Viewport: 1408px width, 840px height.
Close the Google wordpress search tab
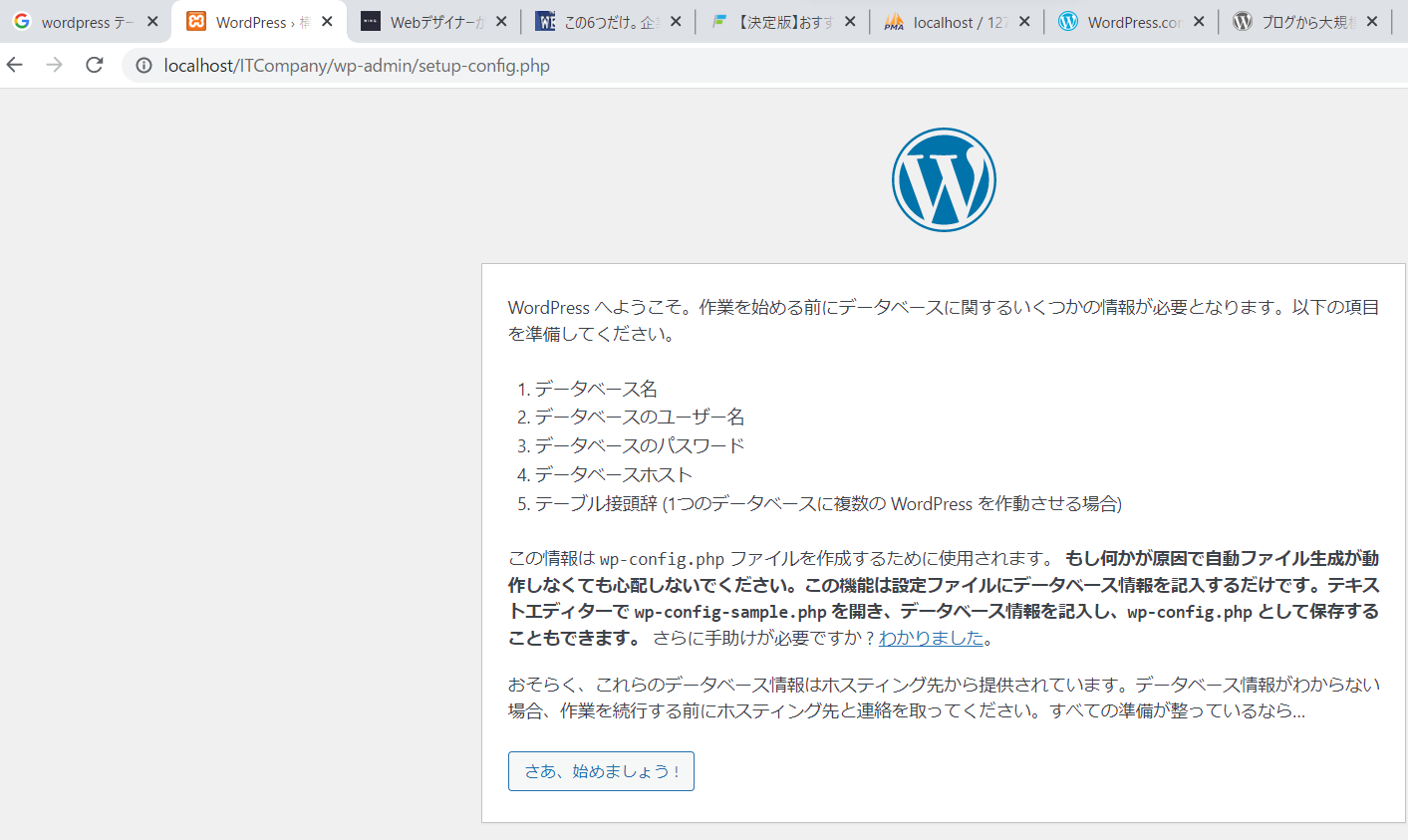coord(152,21)
